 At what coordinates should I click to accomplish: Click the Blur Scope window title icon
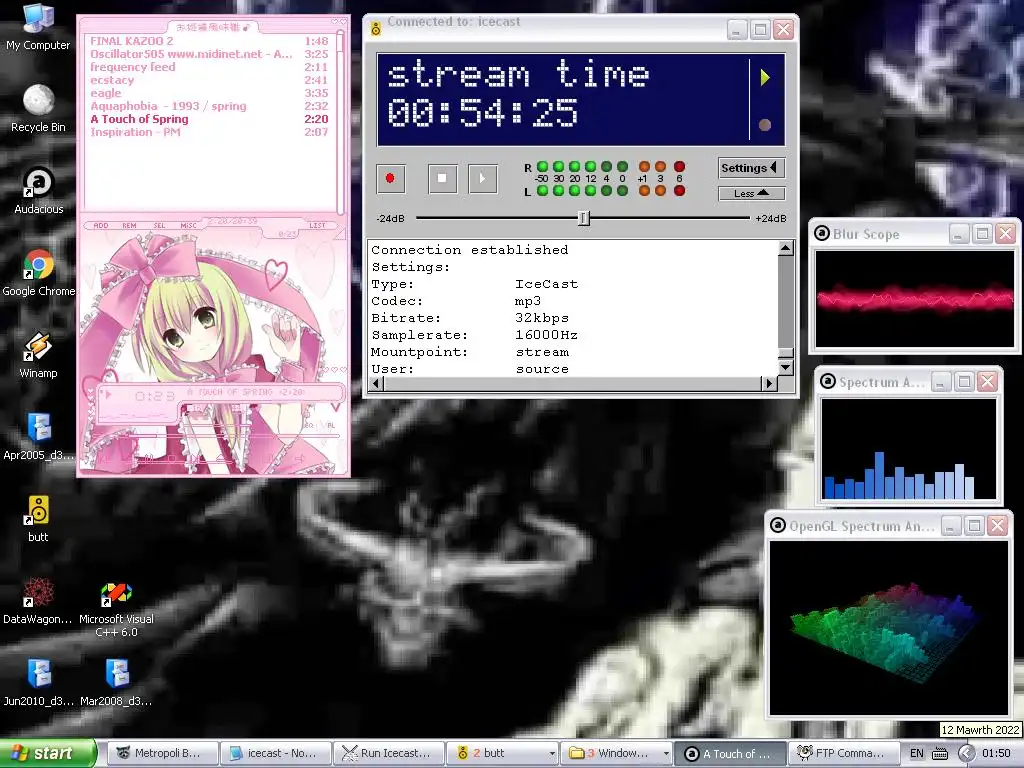click(x=822, y=233)
